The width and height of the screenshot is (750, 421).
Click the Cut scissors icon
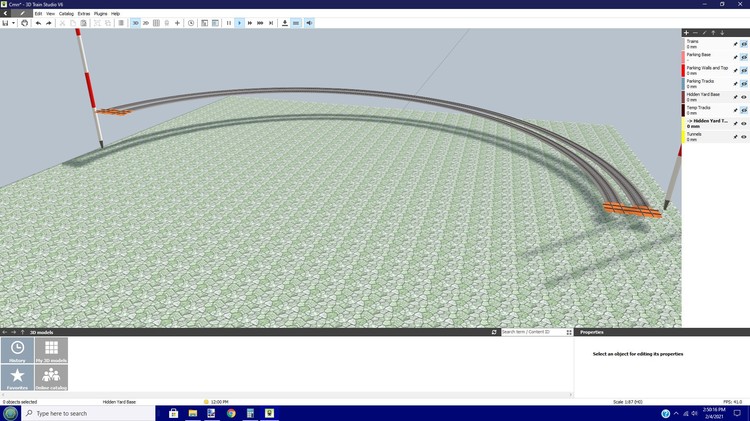pyautogui.click(x=62, y=23)
